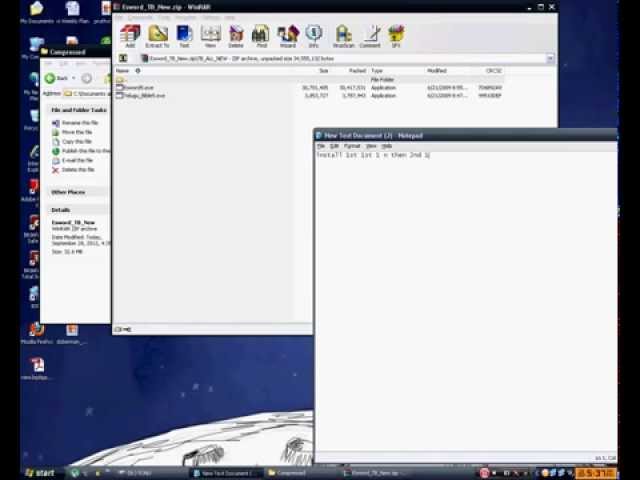
Task: Click the VirusScan icon in WinRAR
Action: (344, 36)
